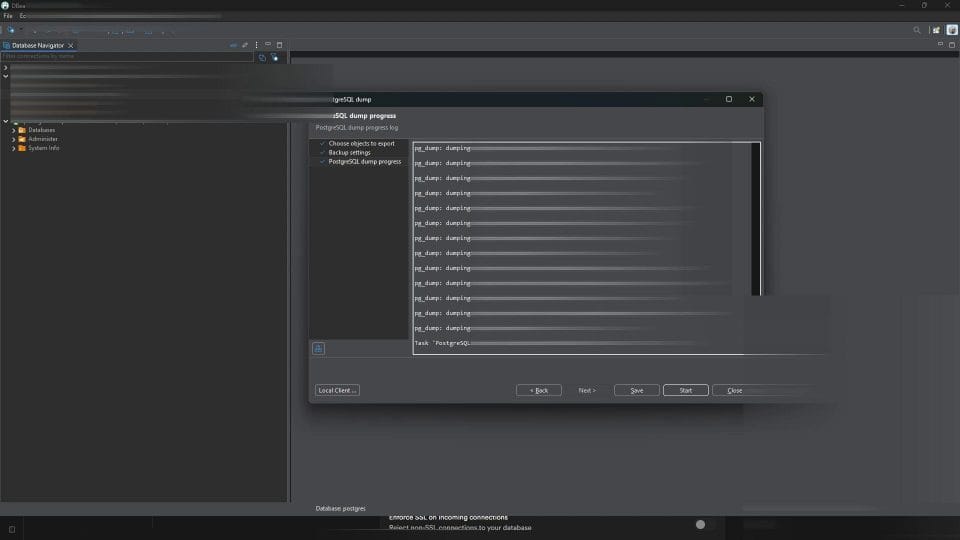Expand the Administer folder

13,140
